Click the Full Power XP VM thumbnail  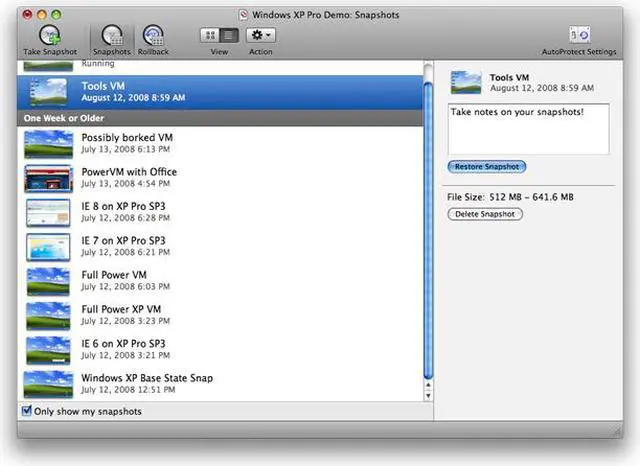pos(48,316)
